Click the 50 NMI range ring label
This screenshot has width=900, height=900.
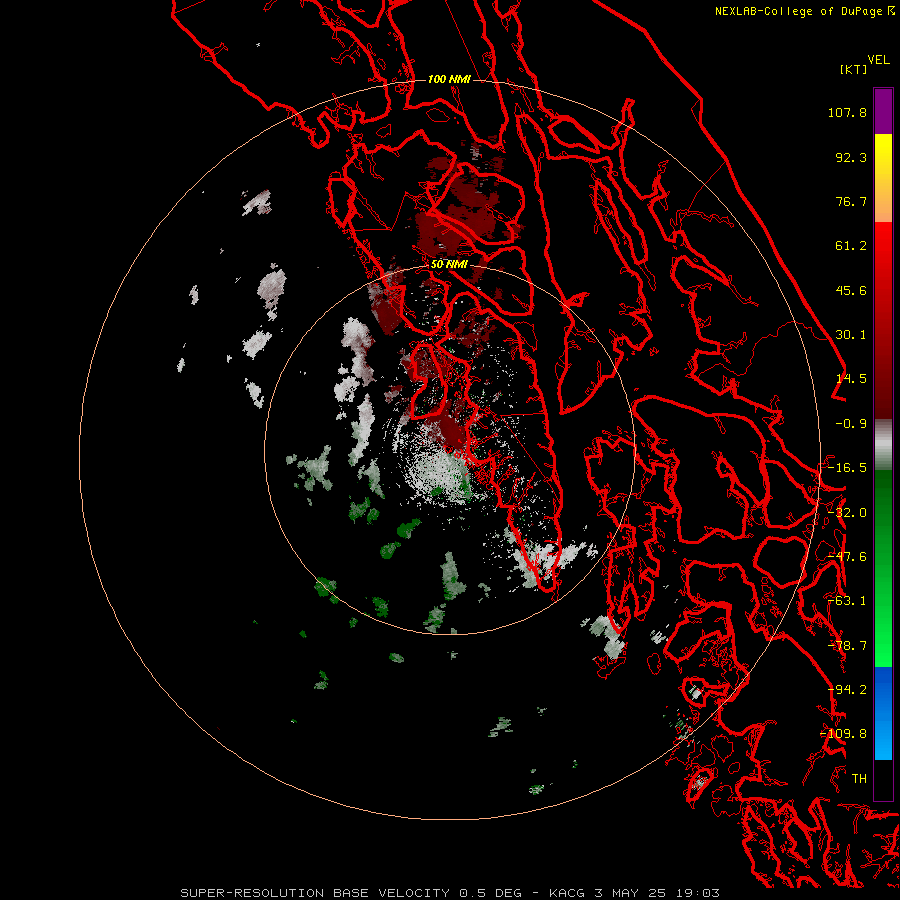click(x=449, y=265)
